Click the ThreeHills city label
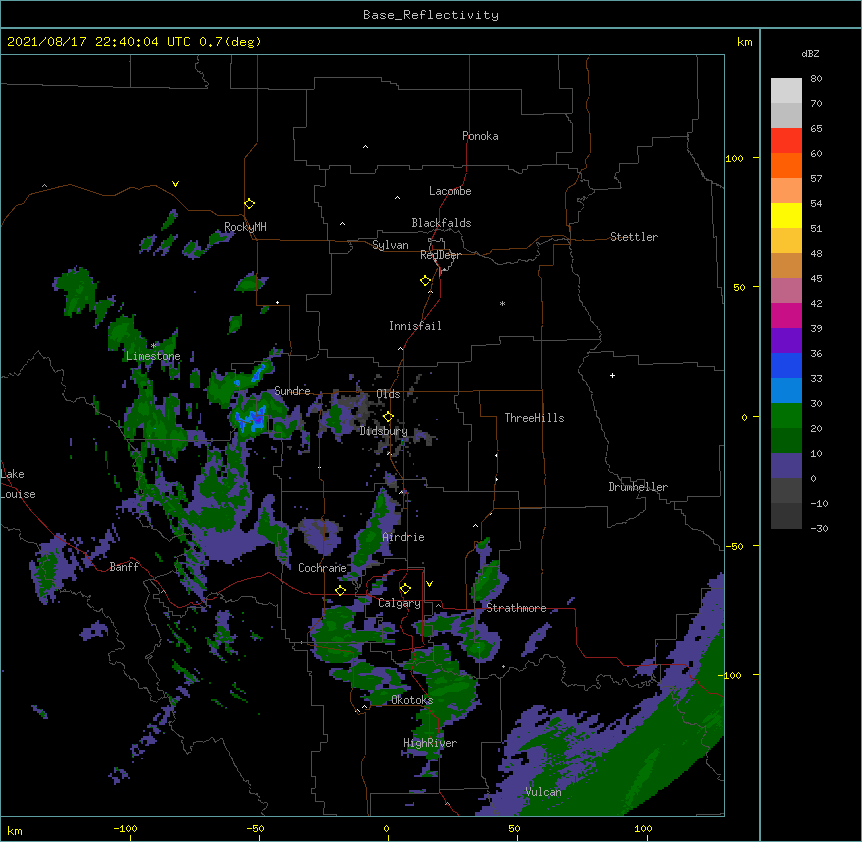This screenshot has height=842, width=862. click(x=534, y=418)
